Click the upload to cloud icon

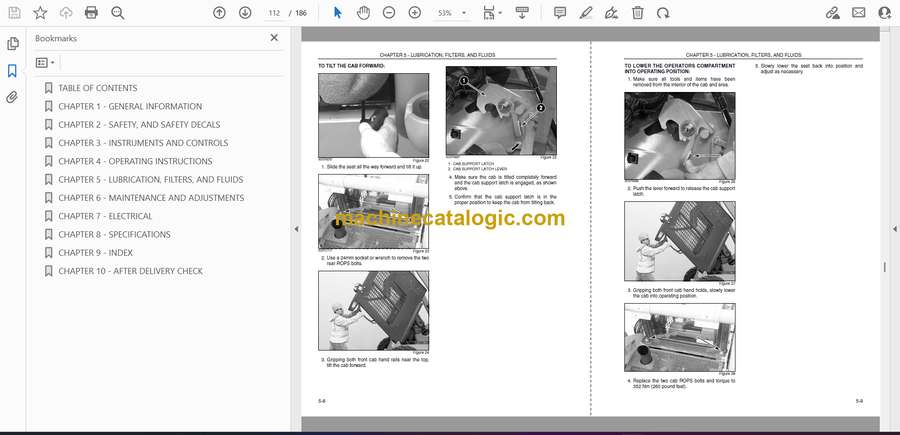point(66,13)
